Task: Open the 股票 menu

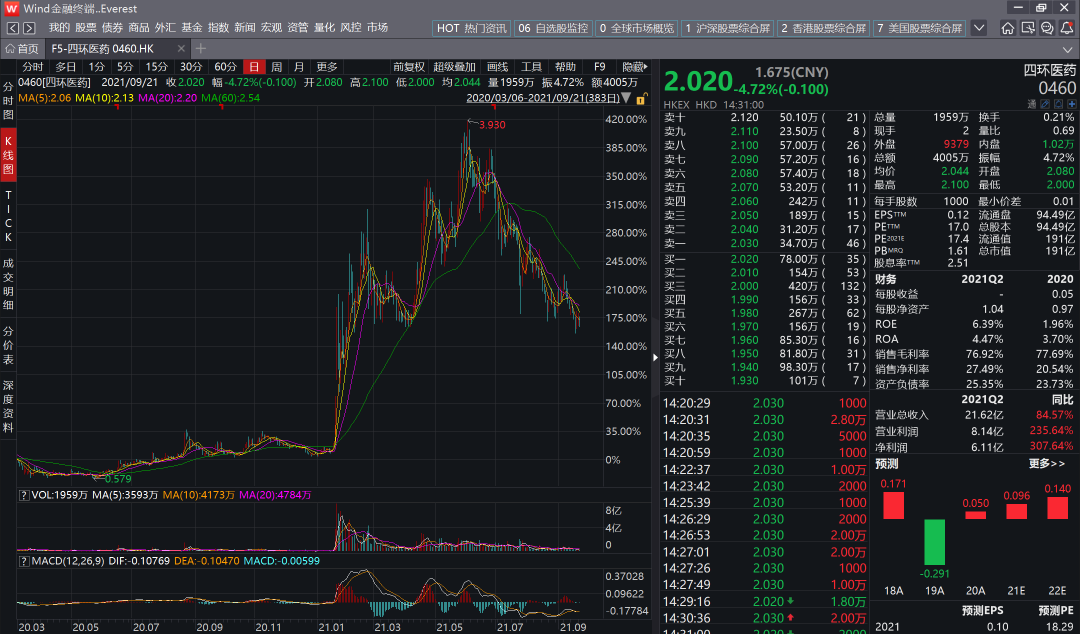Action: coord(85,28)
